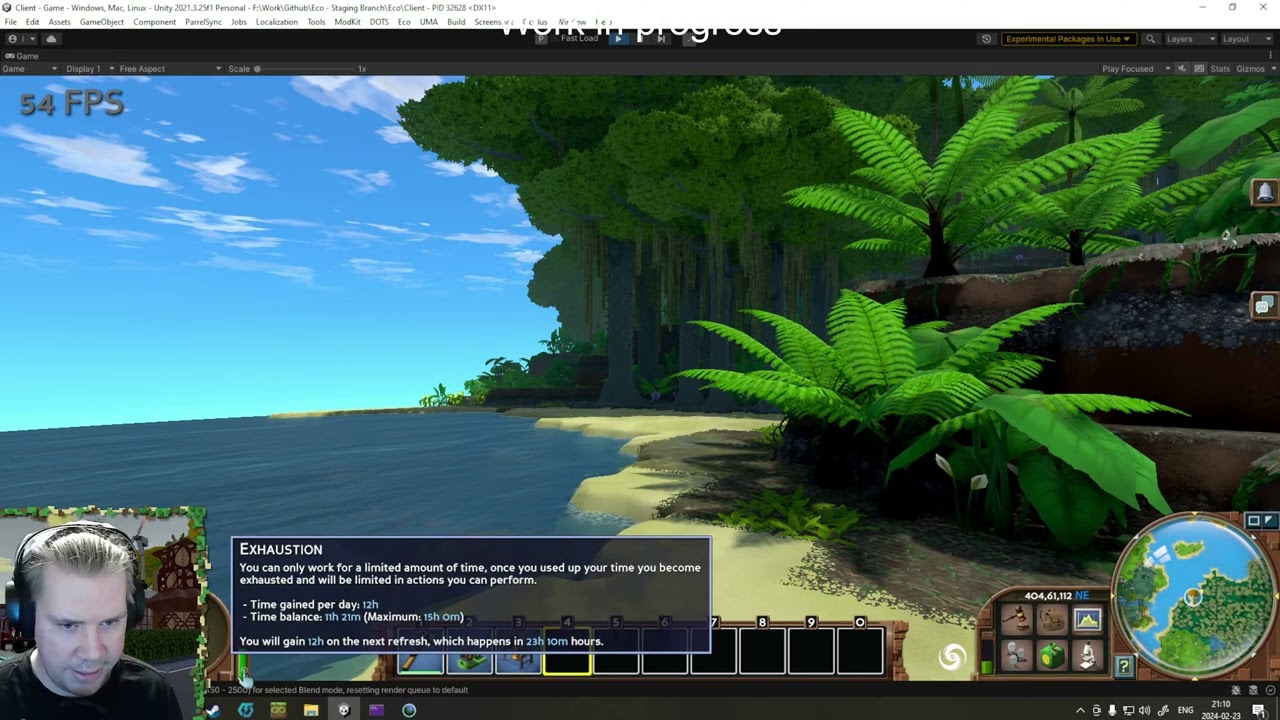Click the minimap corner triangle icon

(1268, 520)
